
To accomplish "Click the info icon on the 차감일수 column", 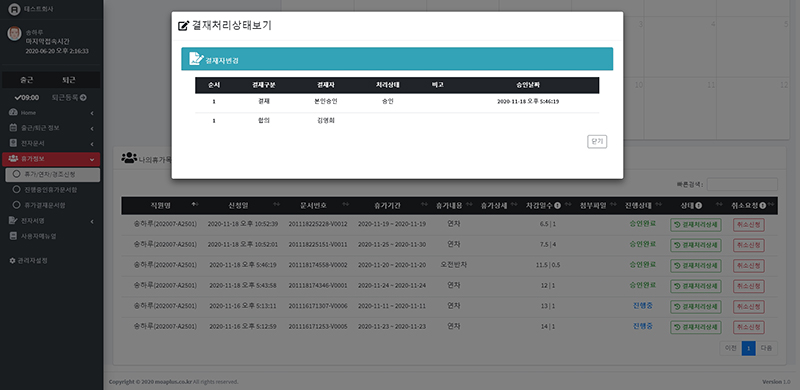I will [x=558, y=205].
